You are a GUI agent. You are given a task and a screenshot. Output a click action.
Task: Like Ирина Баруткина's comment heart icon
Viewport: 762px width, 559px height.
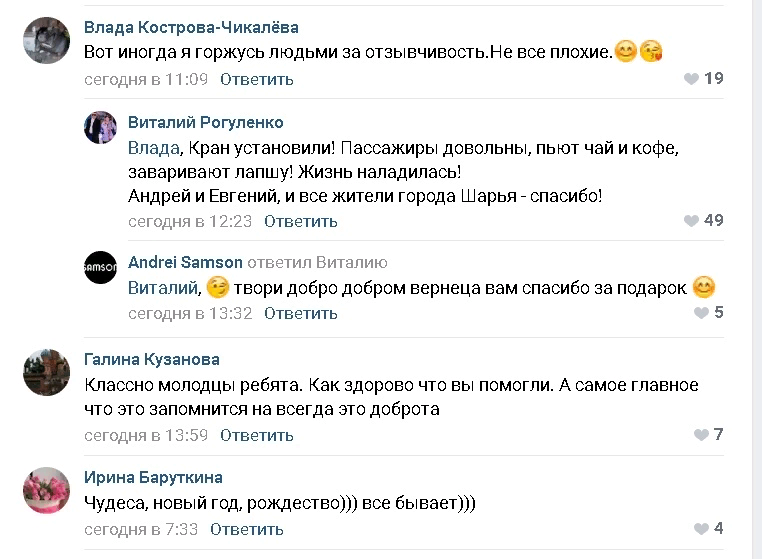point(701,528)
